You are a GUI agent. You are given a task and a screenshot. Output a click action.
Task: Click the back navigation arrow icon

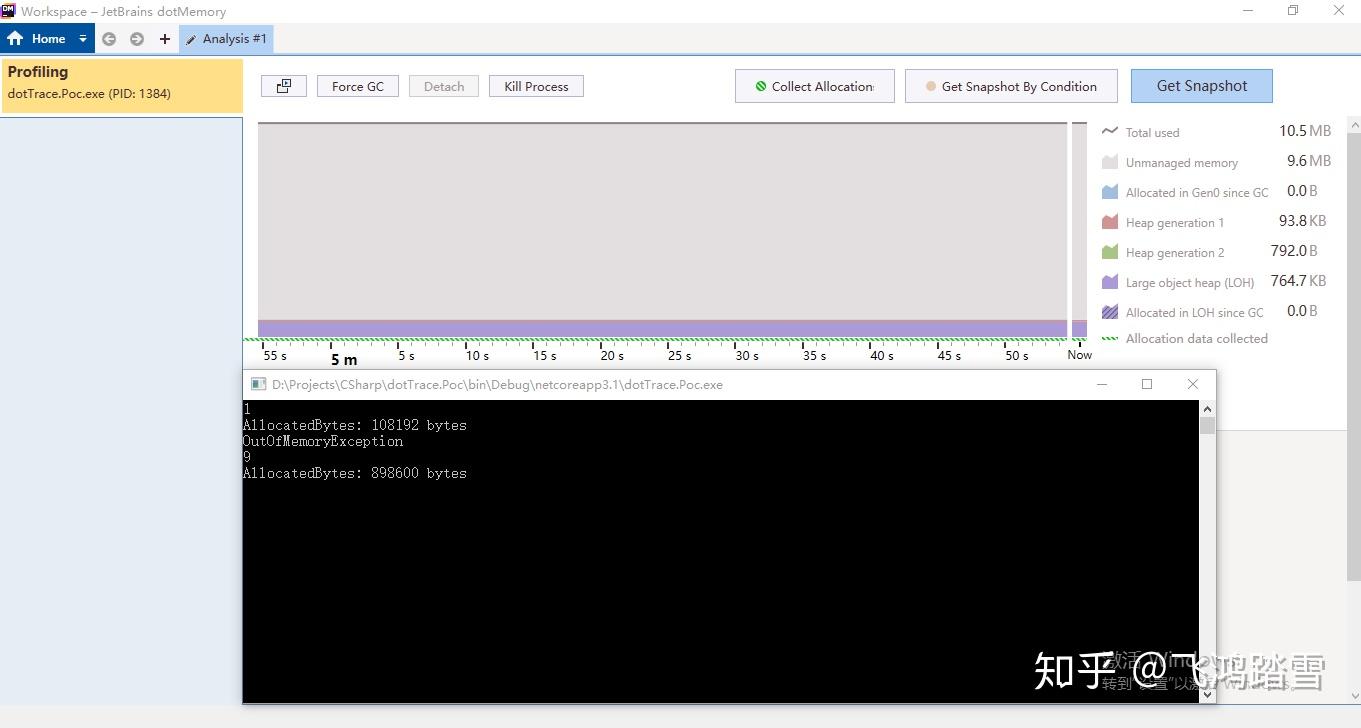click(x=108, y=39)
